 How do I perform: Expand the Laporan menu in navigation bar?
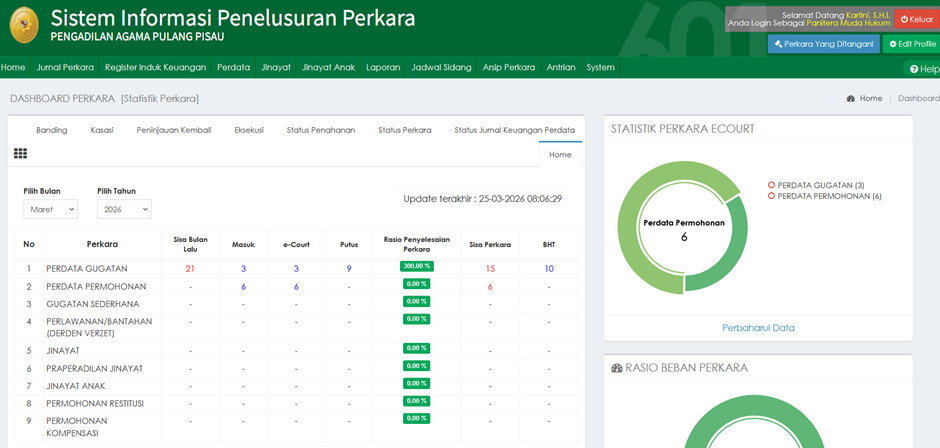pyautogui.click(x=383, y=68)
